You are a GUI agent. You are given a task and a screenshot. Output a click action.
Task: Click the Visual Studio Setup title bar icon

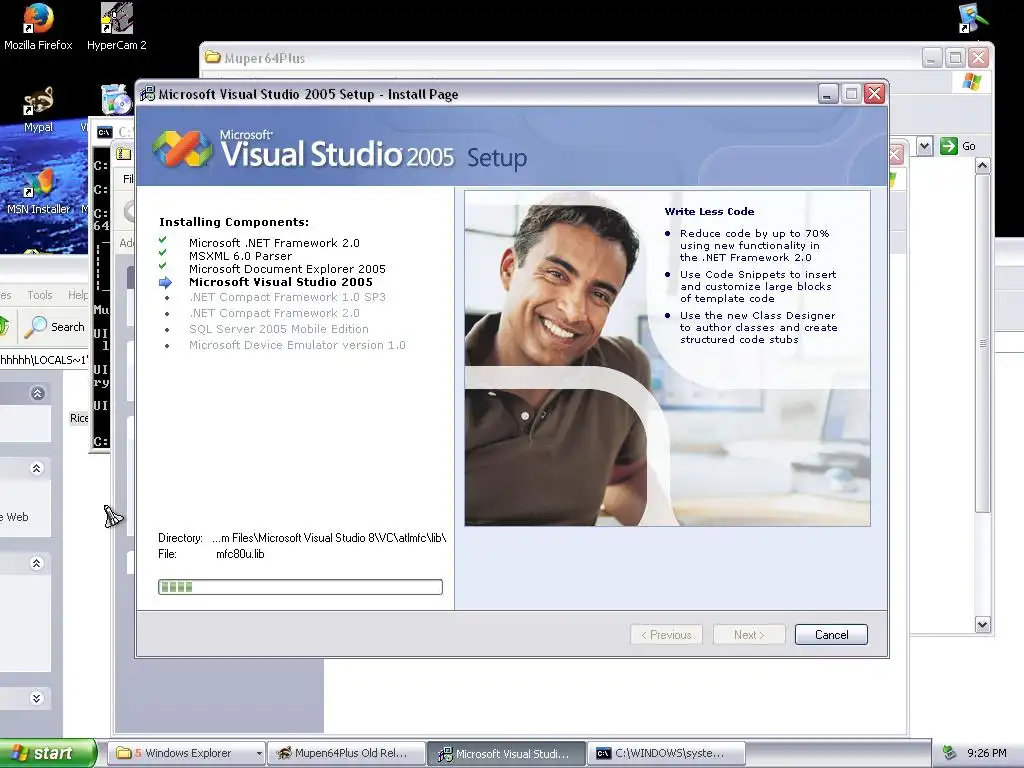[x=148, y=94]
